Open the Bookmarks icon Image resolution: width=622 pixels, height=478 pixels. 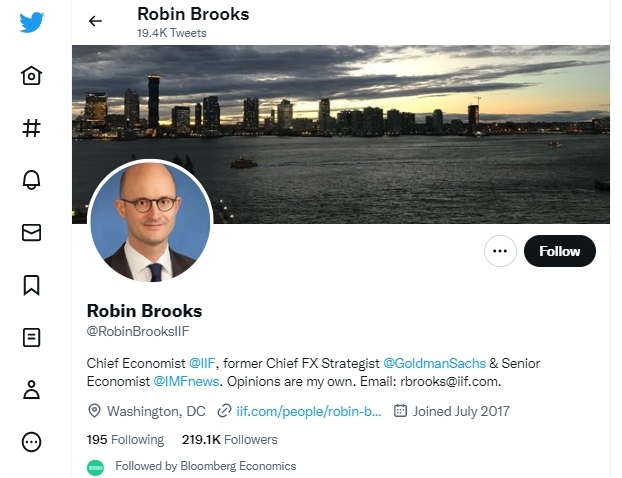click(31, 285)
